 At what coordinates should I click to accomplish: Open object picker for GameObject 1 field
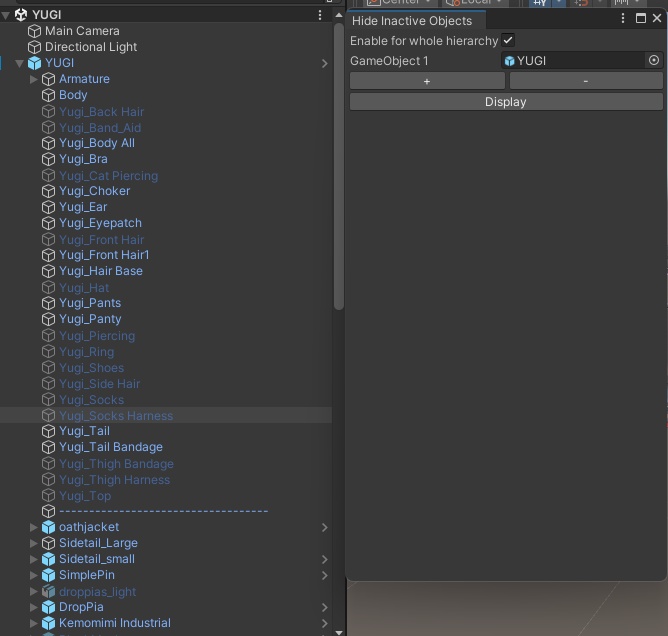point(654,60)
